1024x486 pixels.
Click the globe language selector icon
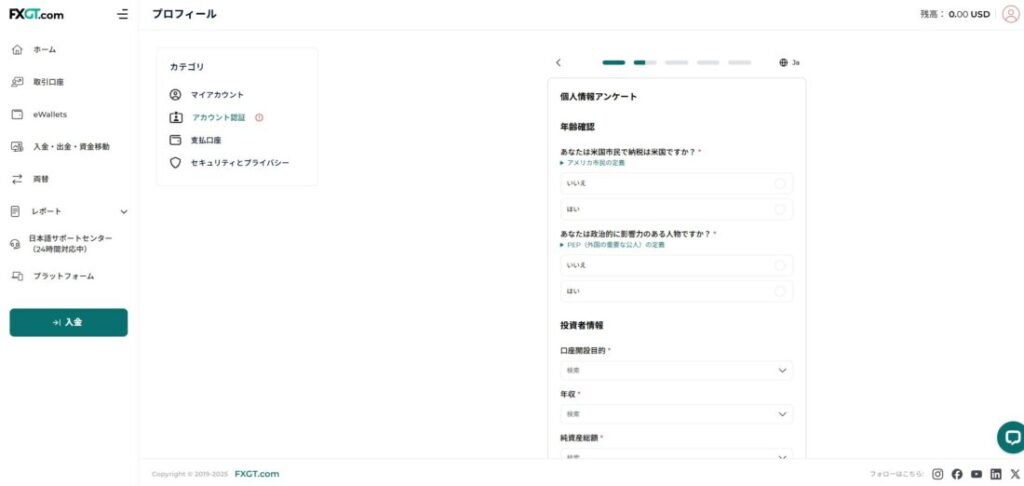coord(784,62)
